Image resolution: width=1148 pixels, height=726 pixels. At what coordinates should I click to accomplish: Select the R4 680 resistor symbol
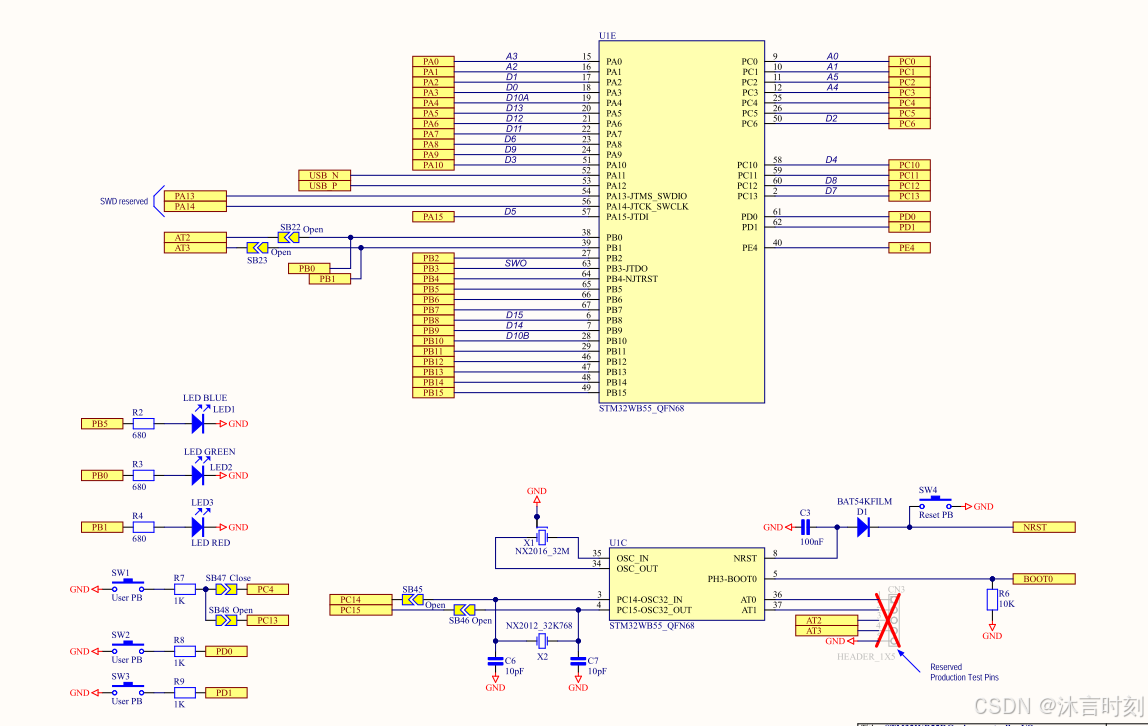click(144, 527)
